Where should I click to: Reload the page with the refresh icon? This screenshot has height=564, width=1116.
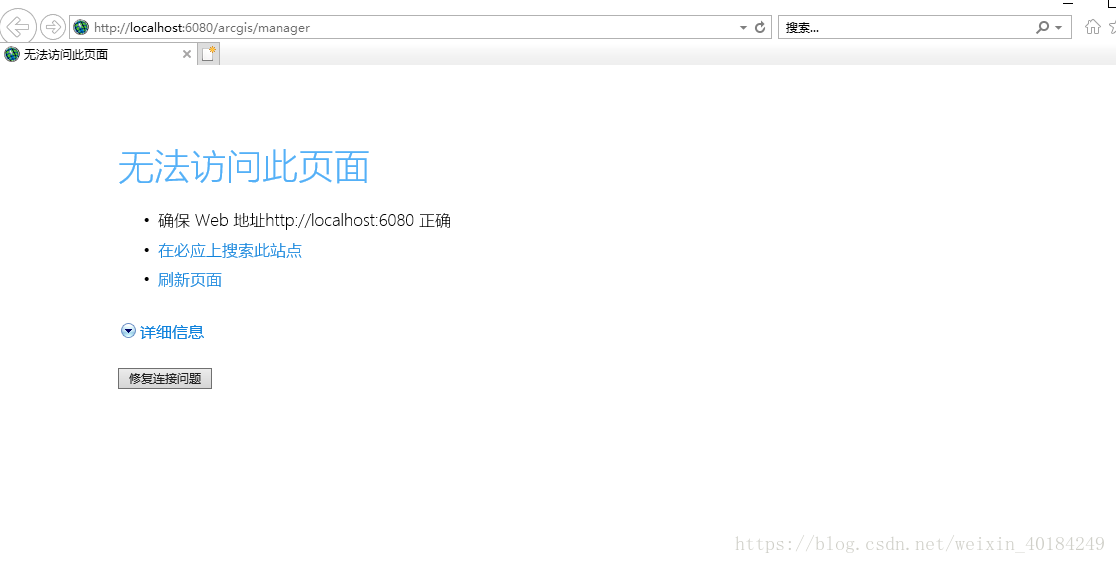[759, 28]
